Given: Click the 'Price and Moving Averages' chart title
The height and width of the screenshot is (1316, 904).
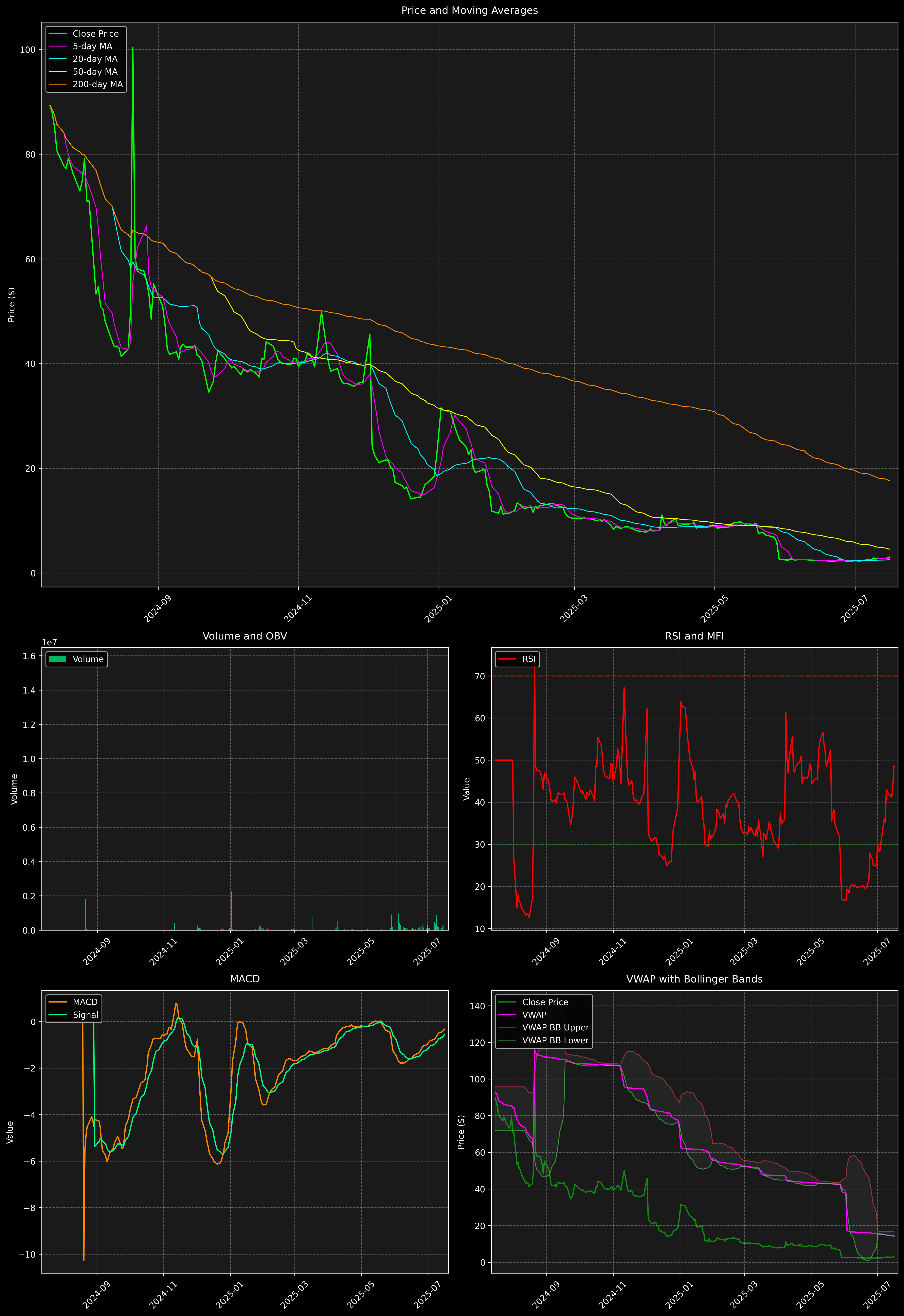Looking at the screenshot, I should click(x=470, y=10).
